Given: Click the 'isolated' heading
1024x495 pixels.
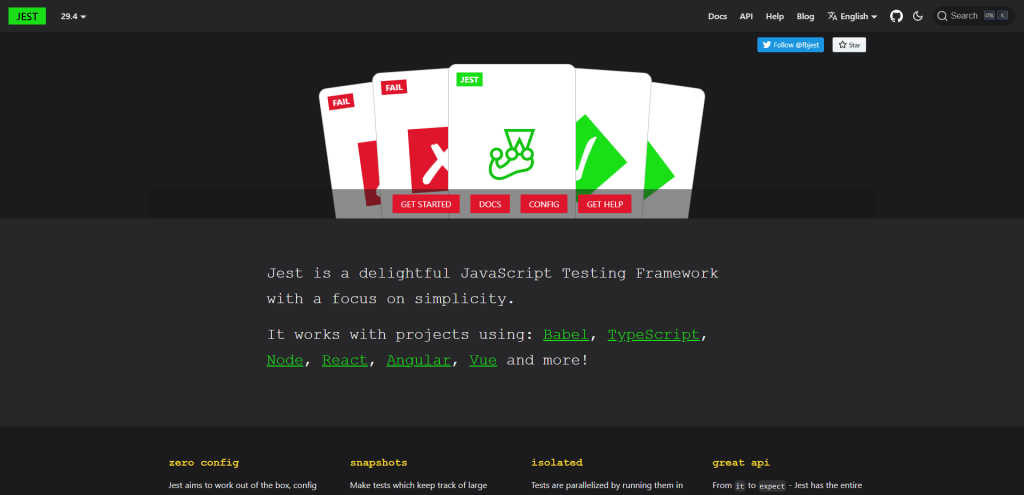Looking at the screenshot, I should point(557,462).
